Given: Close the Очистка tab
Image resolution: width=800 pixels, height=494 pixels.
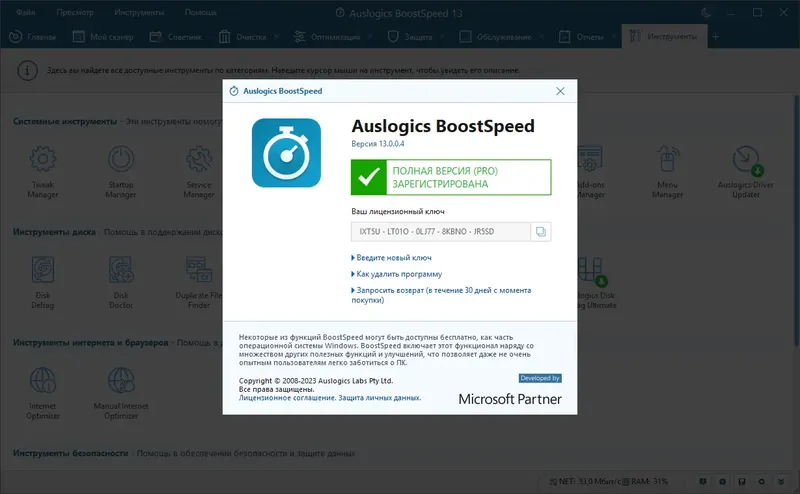Looking at the screenshot, I should [277, 37].
